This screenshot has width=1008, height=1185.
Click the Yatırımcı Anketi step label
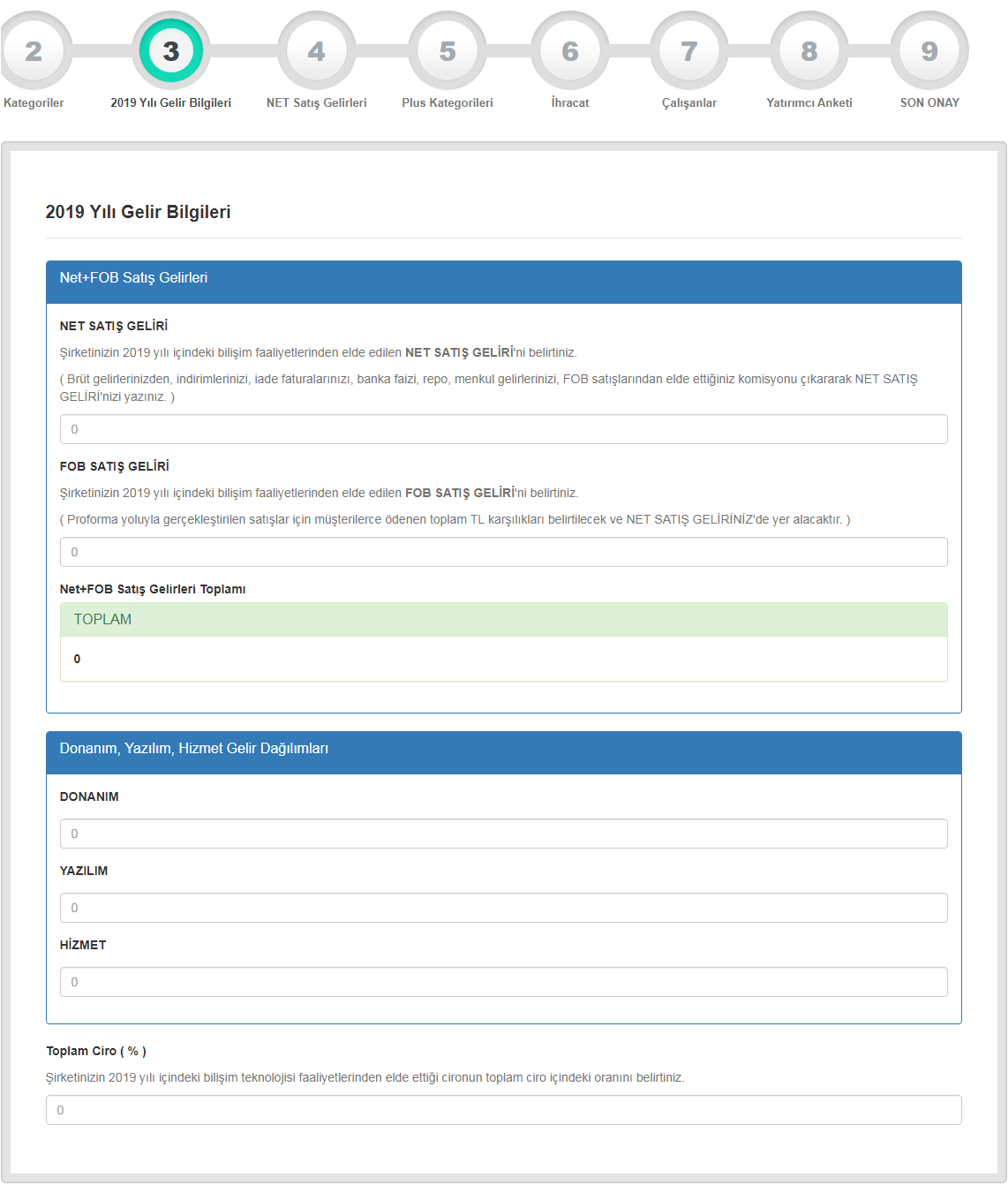coord(809,102)
